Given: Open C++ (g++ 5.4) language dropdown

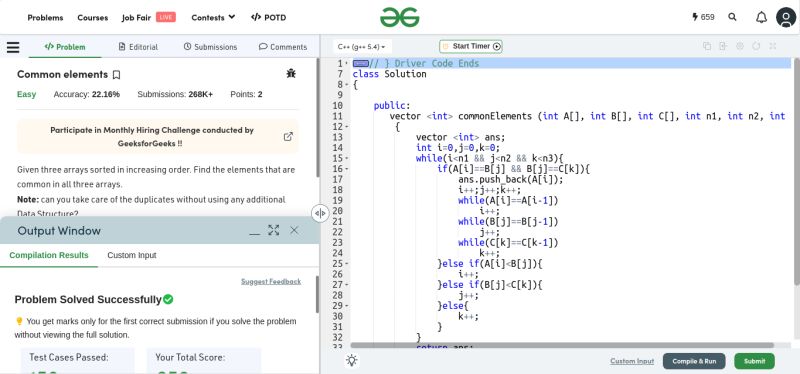Looking at the screenshot, I should click(362, 46).
